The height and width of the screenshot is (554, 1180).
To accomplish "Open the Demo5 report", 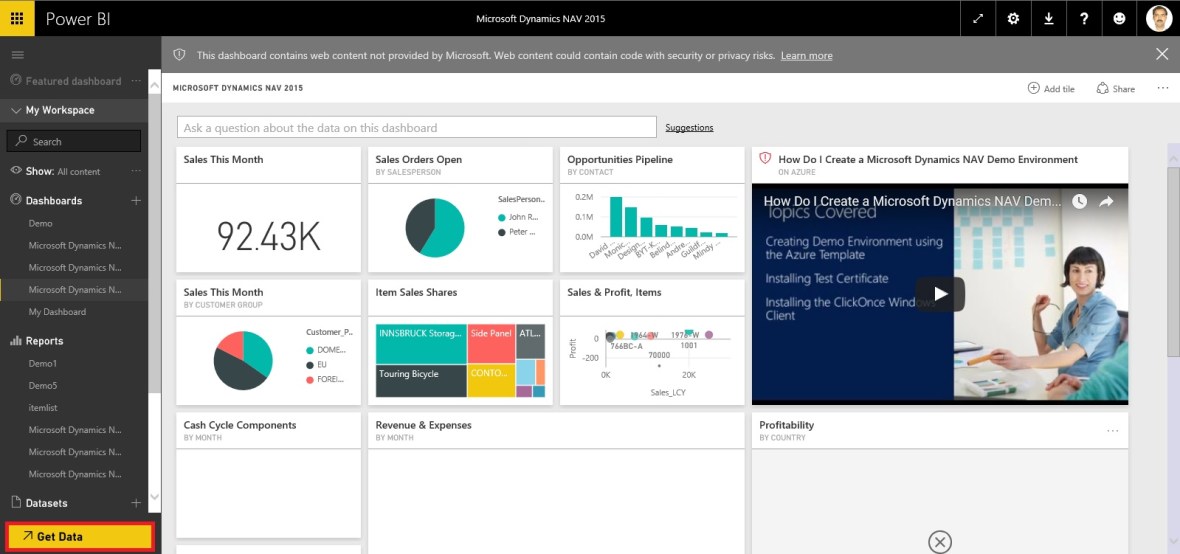I will [43, 385].
